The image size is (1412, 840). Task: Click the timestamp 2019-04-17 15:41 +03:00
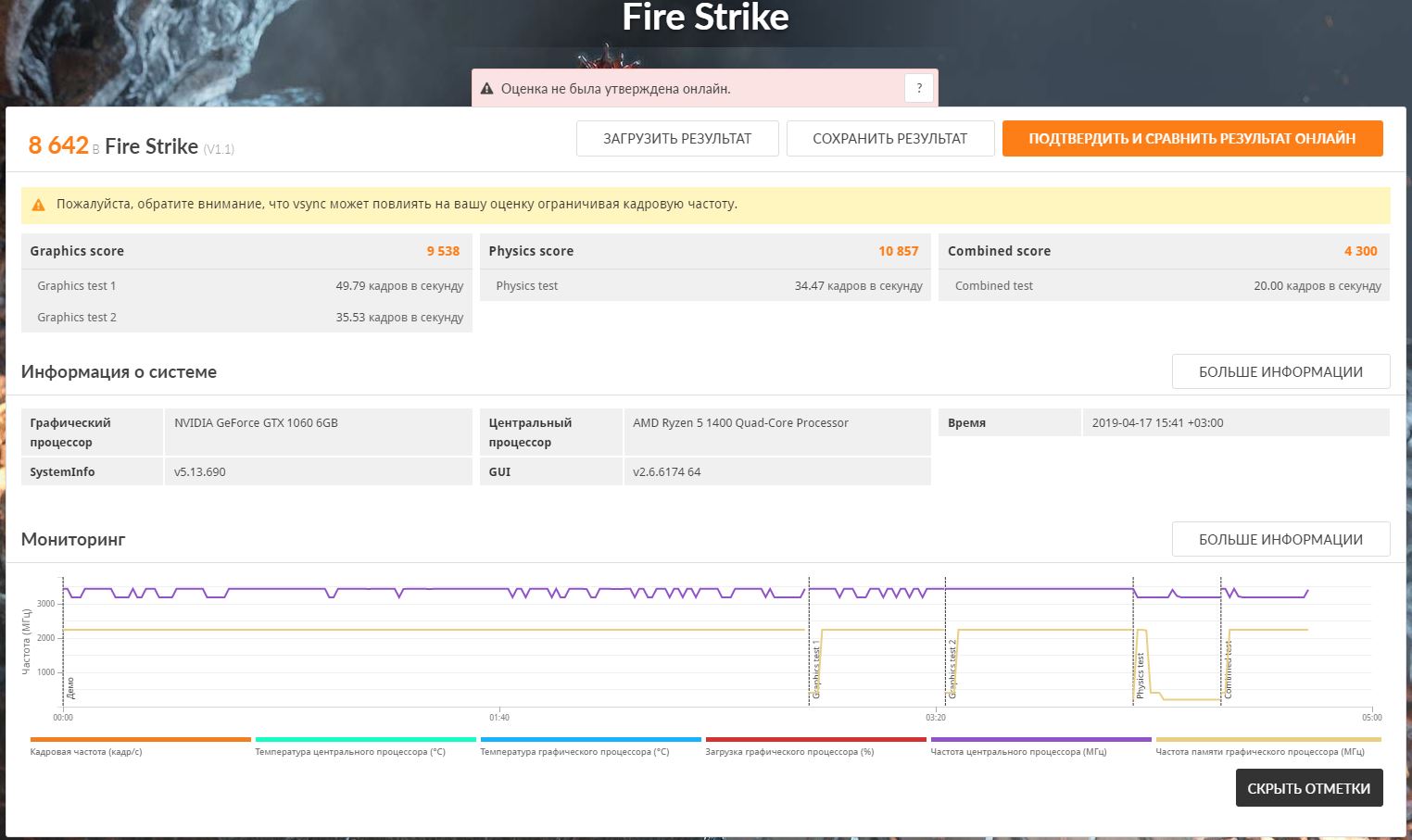pos(1157,423)
